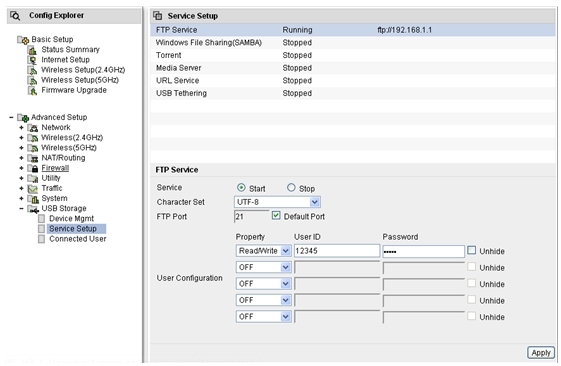561x366 pixels.
Task: Enable Unhide for the first user password
Action: (x=472, y=250)
